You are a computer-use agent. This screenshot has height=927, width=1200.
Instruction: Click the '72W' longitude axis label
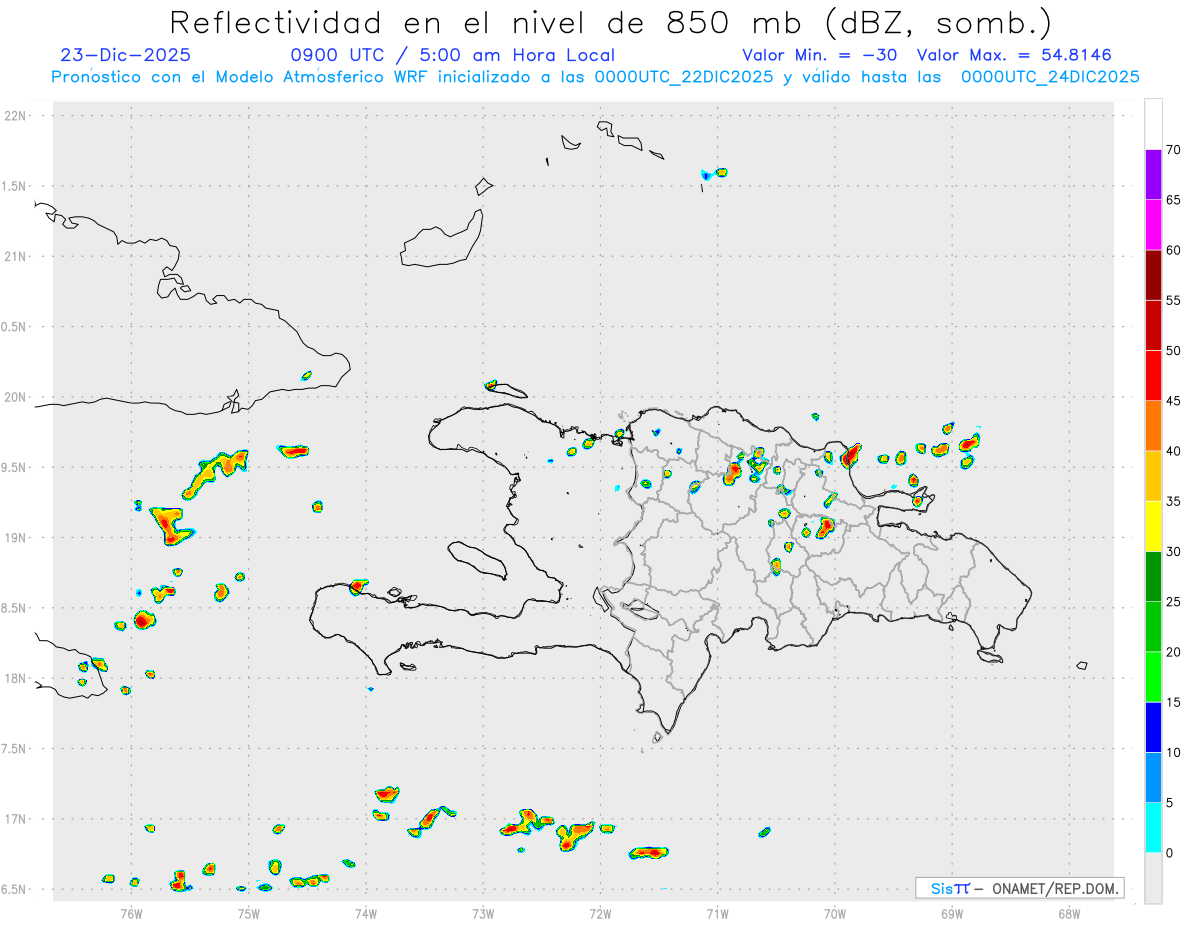pyautogui.click(x=600, y=912)
